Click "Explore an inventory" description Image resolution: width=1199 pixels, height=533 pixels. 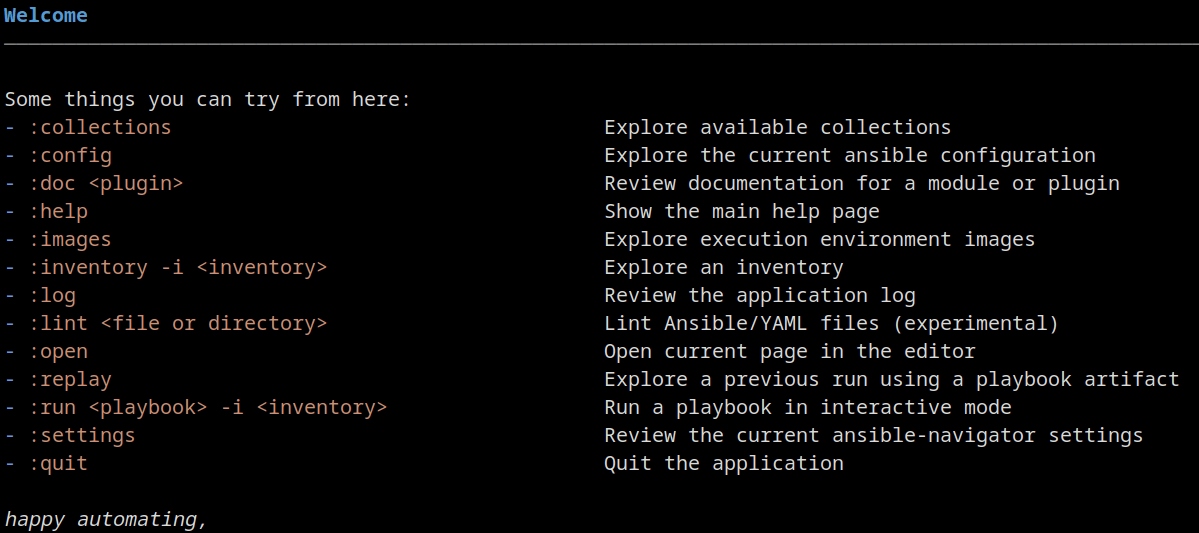coord(723,268)
